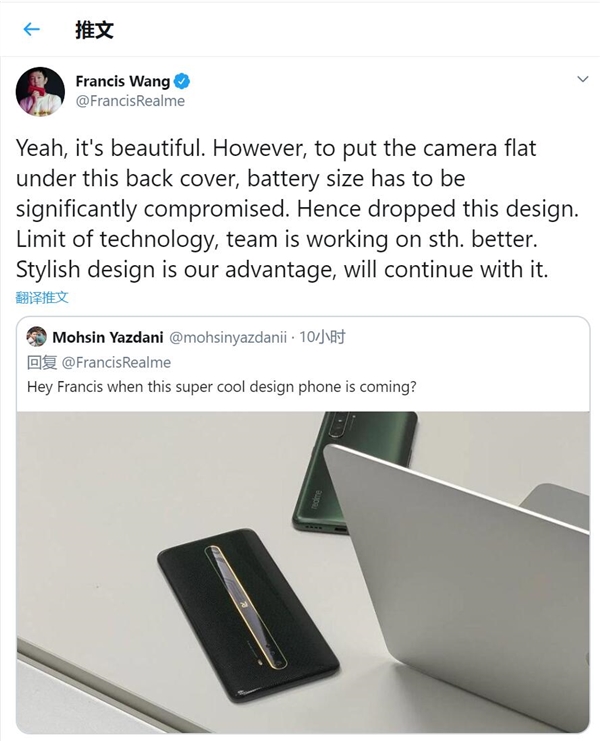Open Mohsin Yazdani's avatar

pos(37,337)
